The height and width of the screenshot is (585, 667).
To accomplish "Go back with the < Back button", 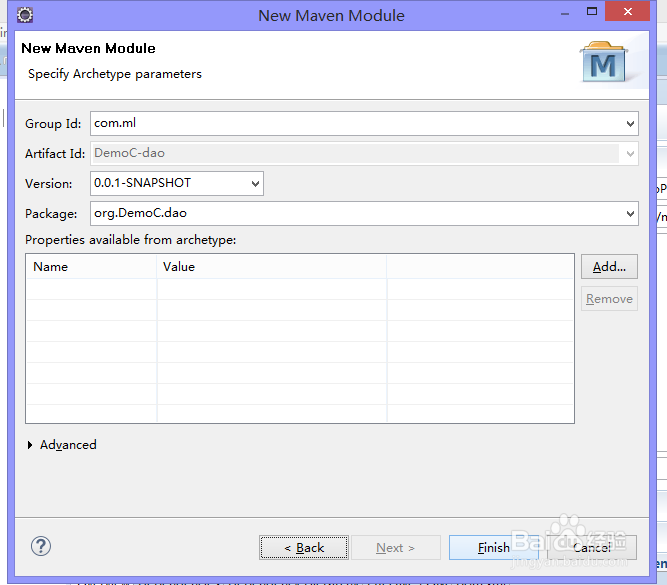I will tap(304, 548).
